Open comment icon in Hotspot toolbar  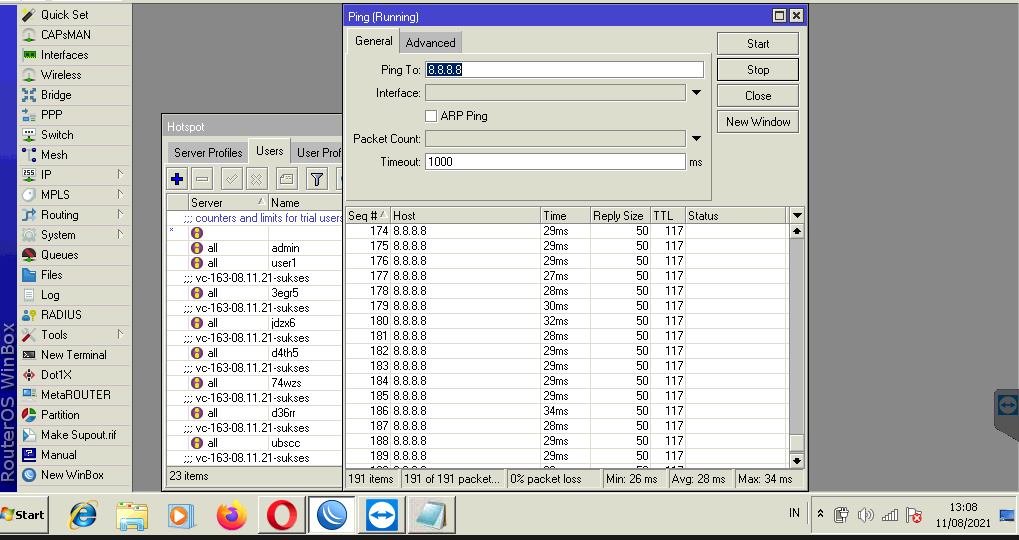(287, 179)
